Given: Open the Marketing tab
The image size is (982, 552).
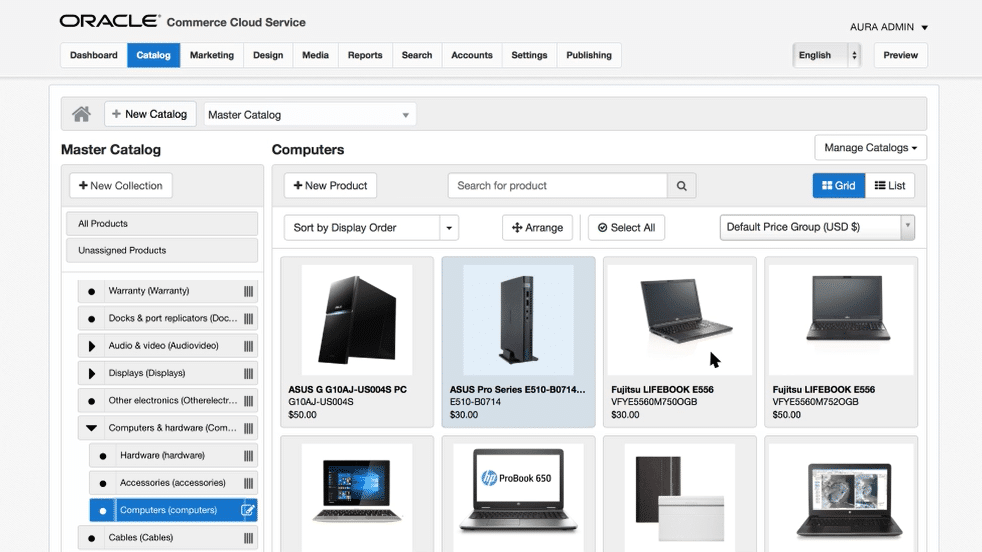Looking at the screenshot, I should point(212,55).
